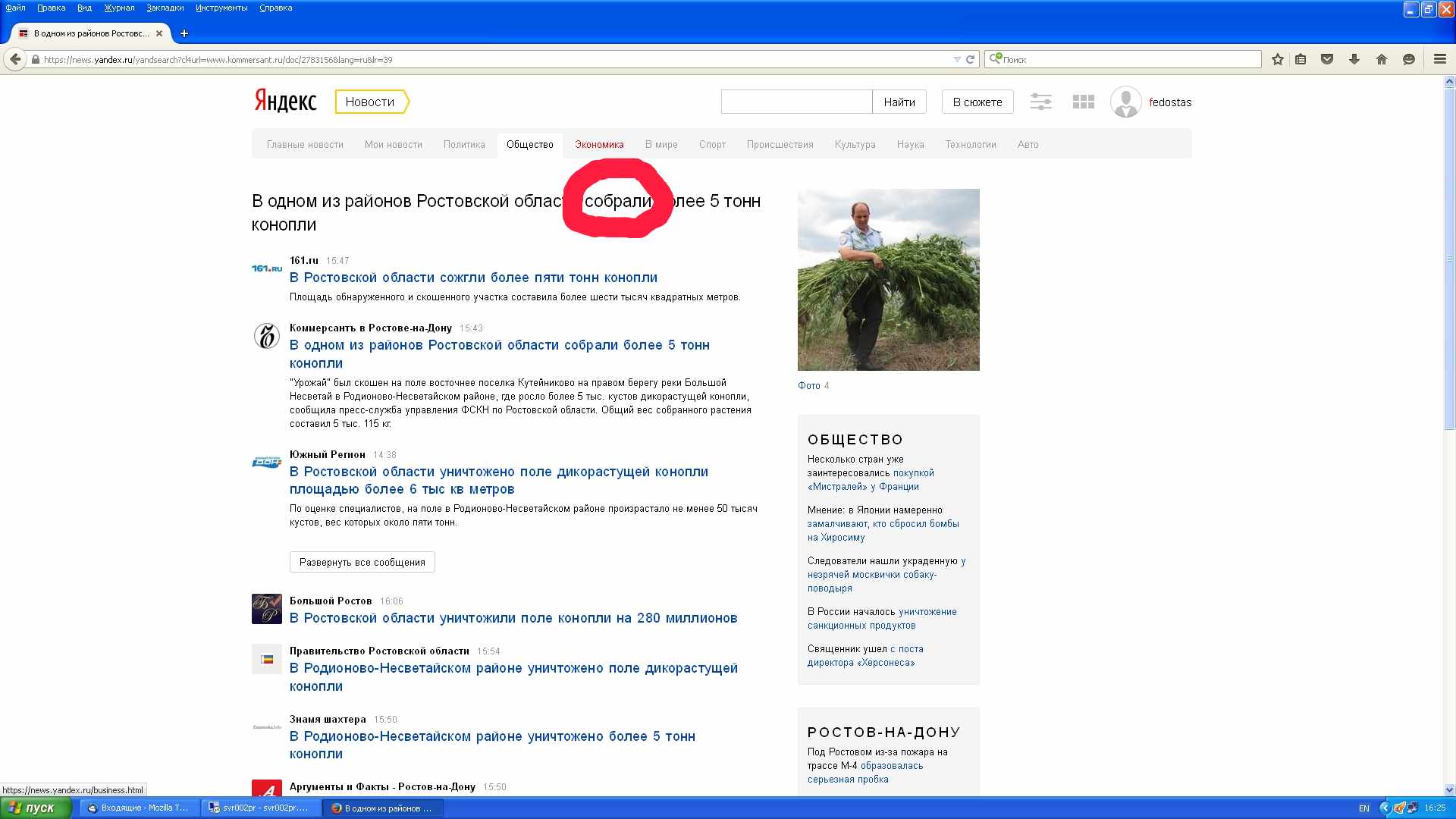Click the Windows пуск start button
This screenshot has height=819, width=1456.
tap(36, 808)
